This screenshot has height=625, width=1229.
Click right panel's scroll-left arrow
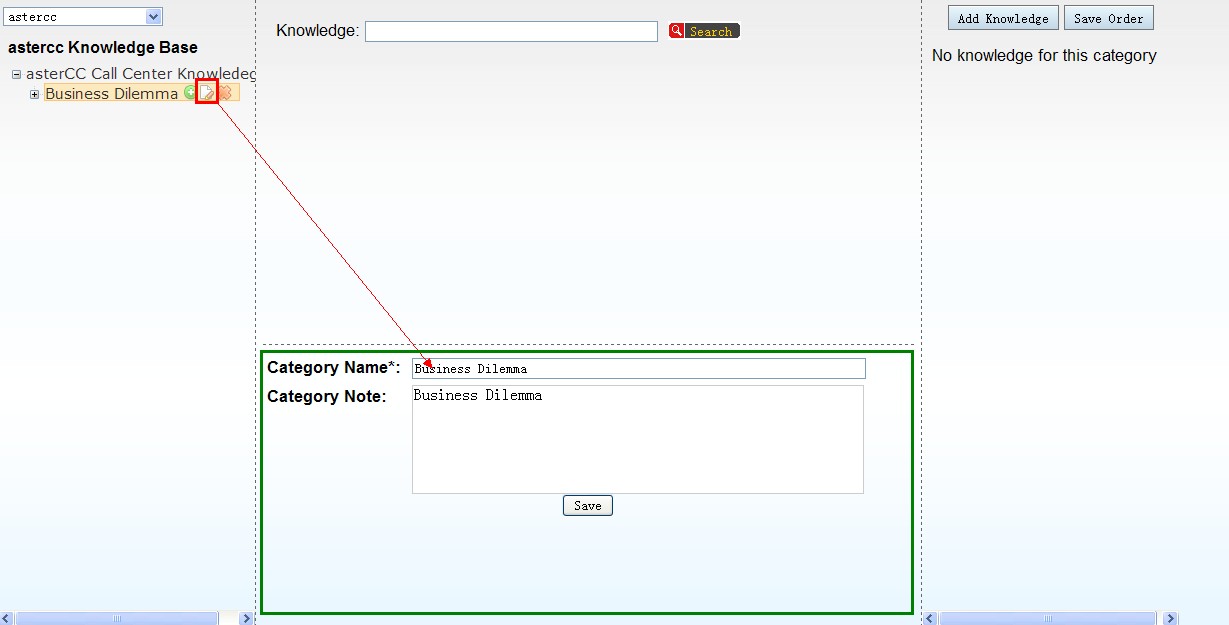(x=929, y=619)
